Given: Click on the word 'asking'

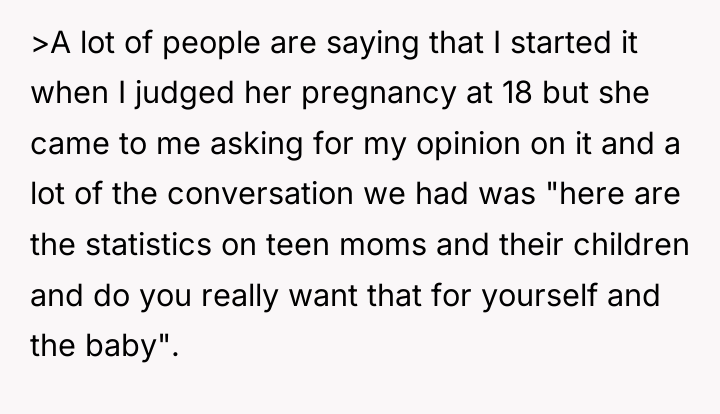Looking at the screenshot, I should pyautogui.click(x=257, y=143).
